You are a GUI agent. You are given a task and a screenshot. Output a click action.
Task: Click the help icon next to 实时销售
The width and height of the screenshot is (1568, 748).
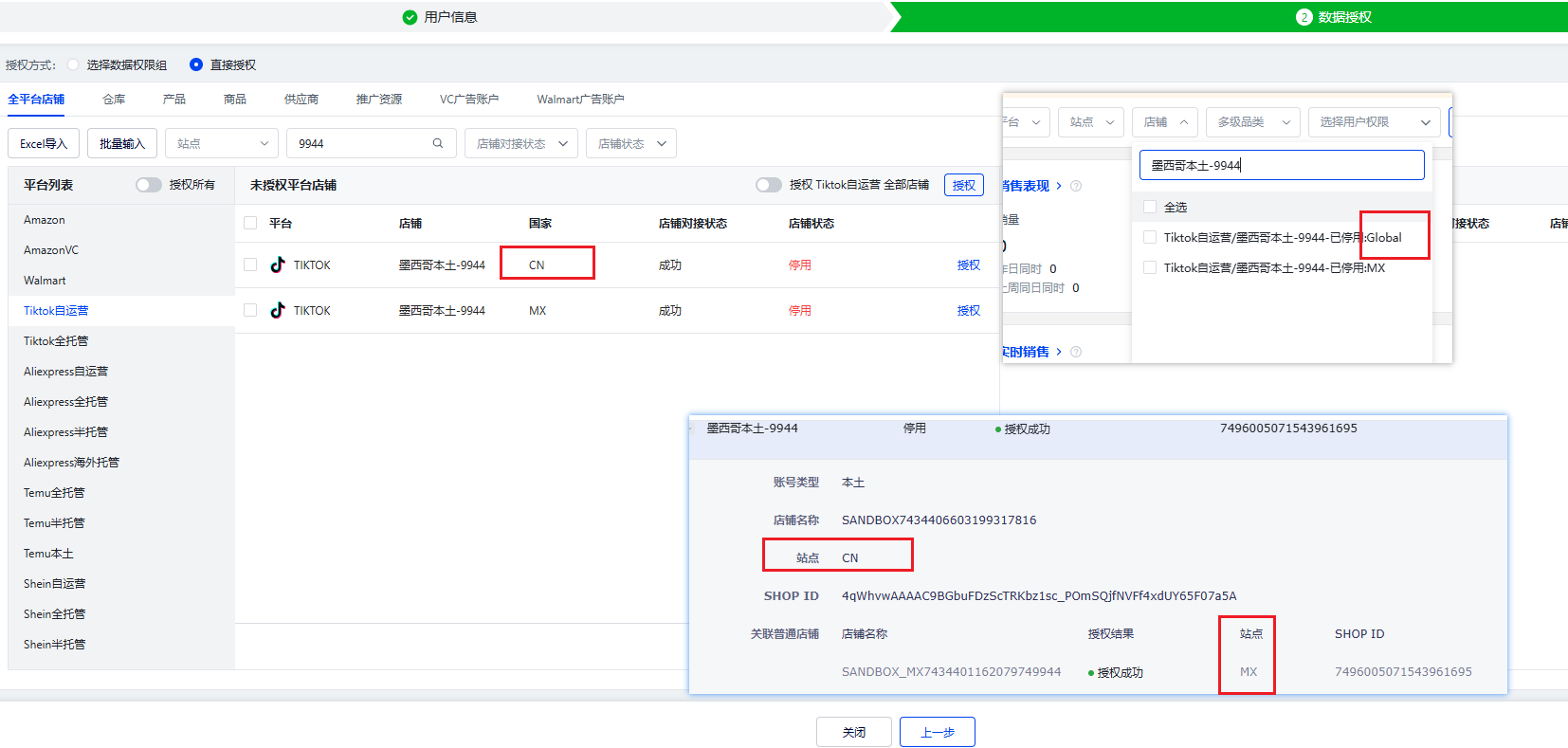[1076, 352]
